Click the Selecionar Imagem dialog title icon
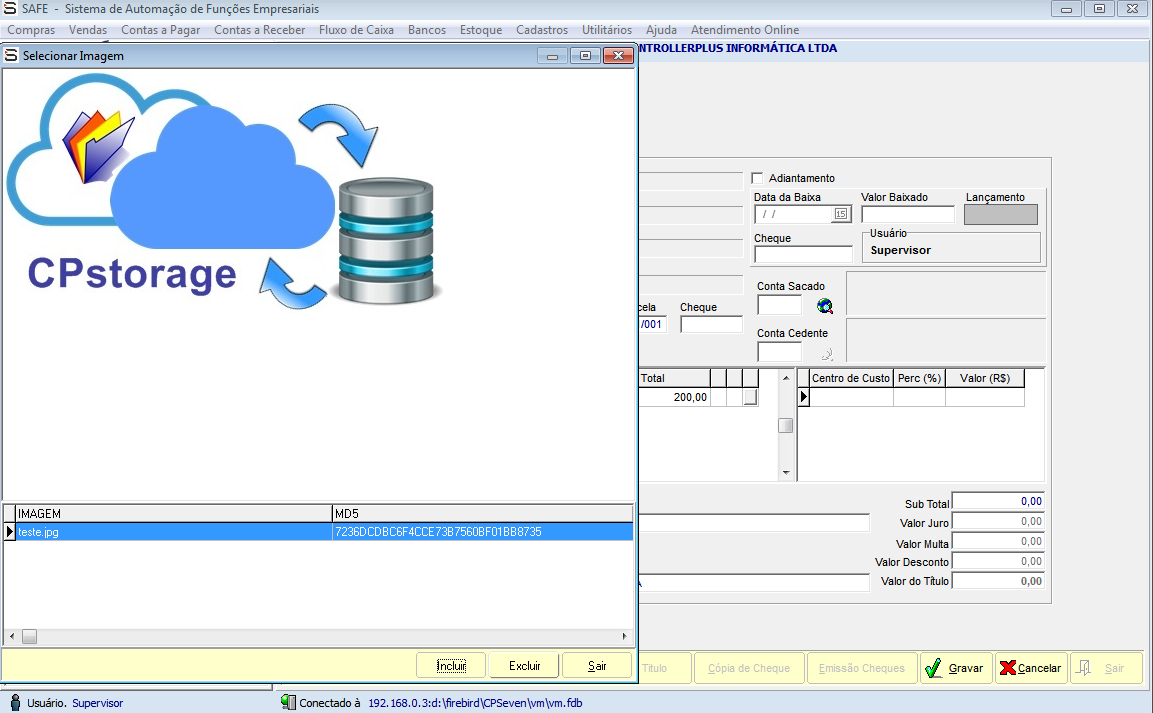Screen dimensions: 1153x713 click(x=11, y=55)
